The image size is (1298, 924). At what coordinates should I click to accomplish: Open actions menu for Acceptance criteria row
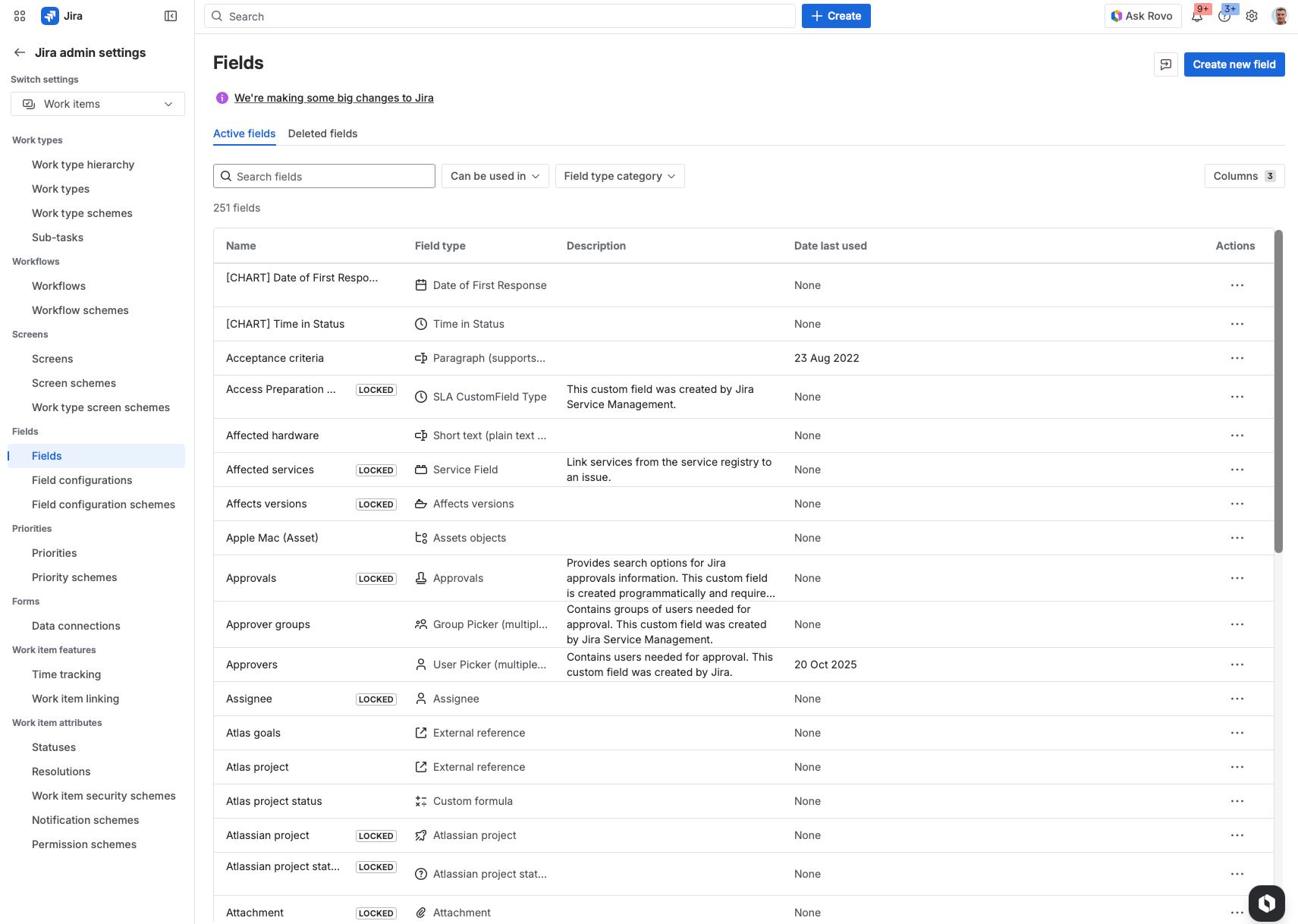pos(1237,358)
